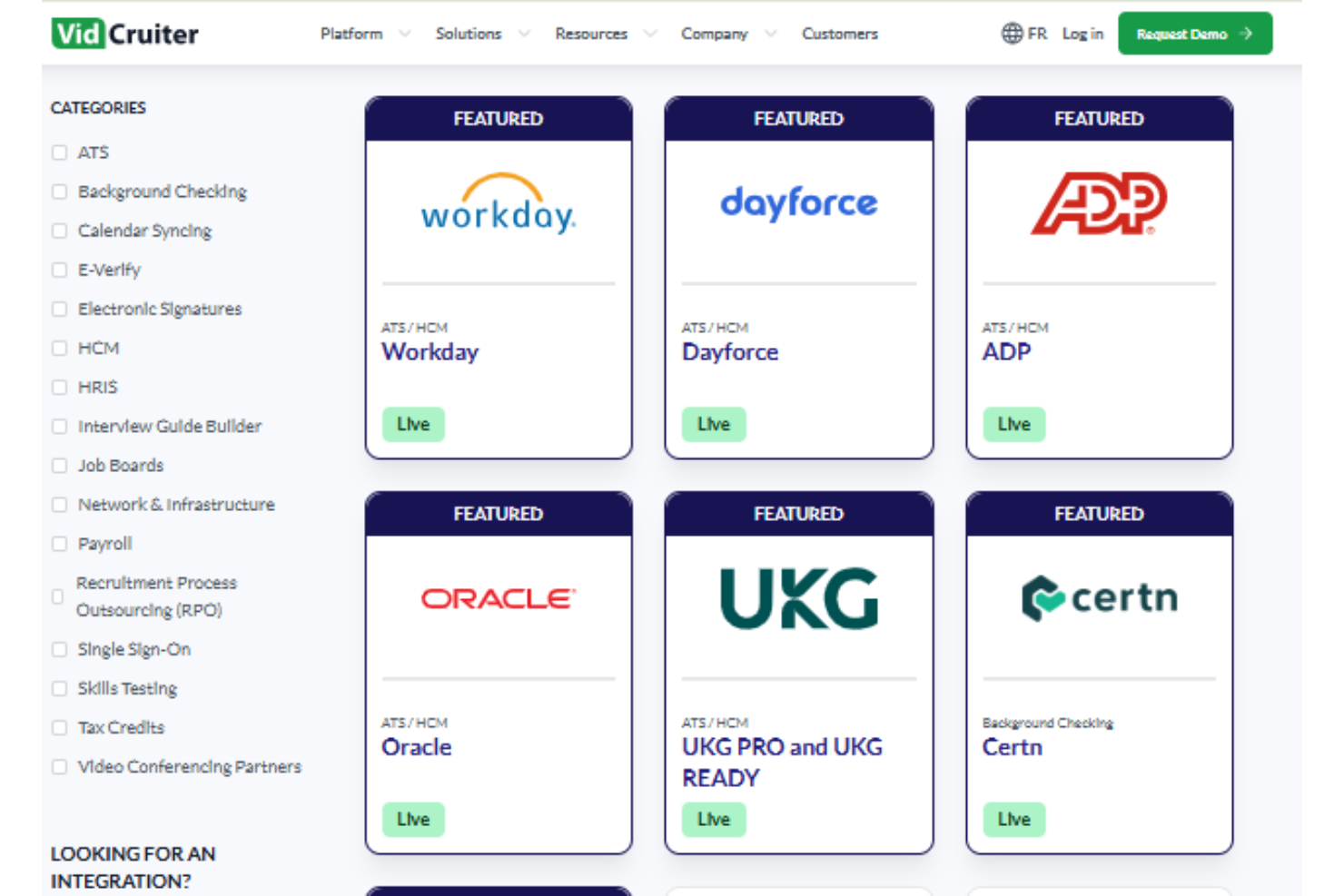Screen dimensions: 1344x896
Task: Select Video Conferencing Partners checkbox
Action: click(x=60, y=766)
